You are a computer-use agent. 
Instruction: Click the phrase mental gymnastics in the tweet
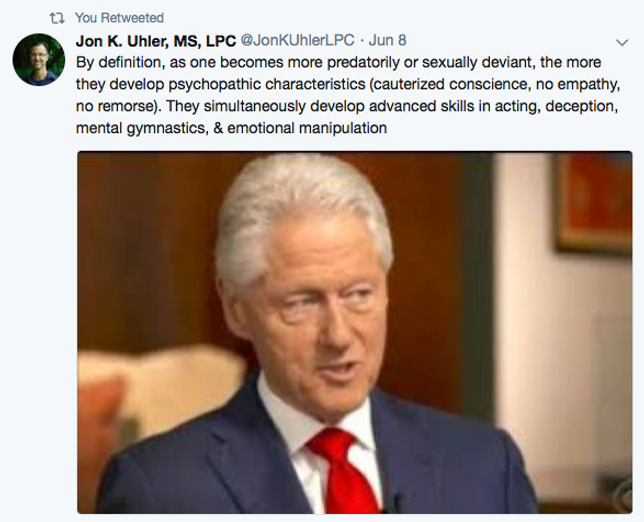[140, 129]
